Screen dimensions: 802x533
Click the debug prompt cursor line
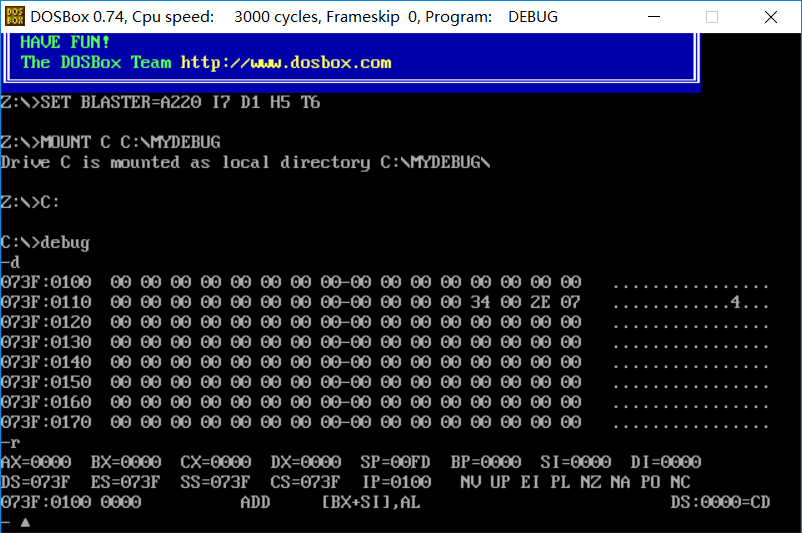15,522
